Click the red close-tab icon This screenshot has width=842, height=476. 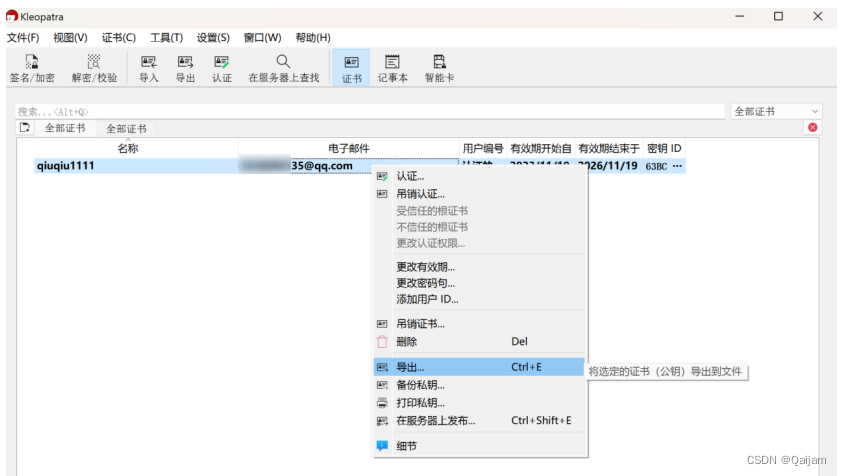tap(812, 127)
